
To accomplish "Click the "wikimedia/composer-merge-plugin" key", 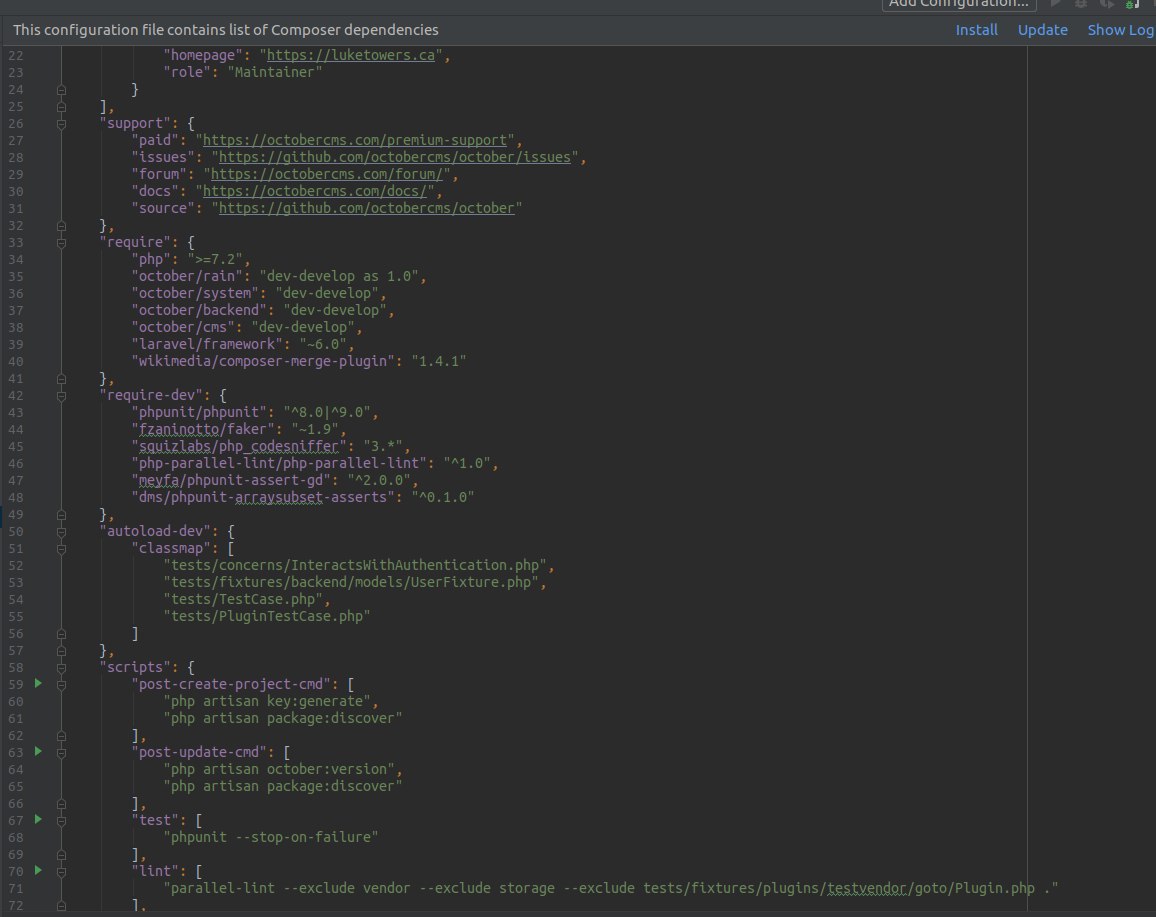I will [x=263, y=361].
